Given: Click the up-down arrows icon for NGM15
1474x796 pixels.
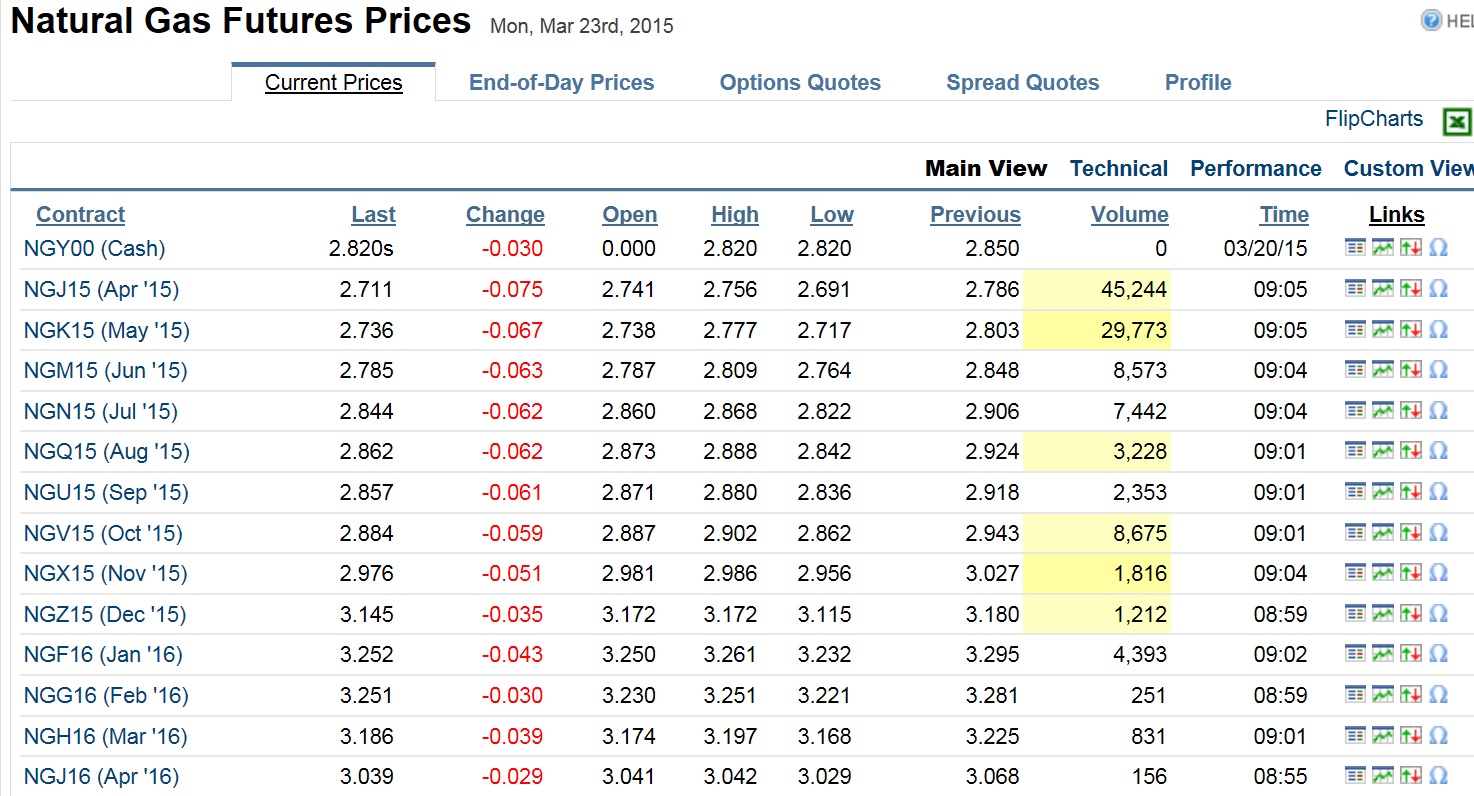Looking at the screenshot, I should (1411, 370).
